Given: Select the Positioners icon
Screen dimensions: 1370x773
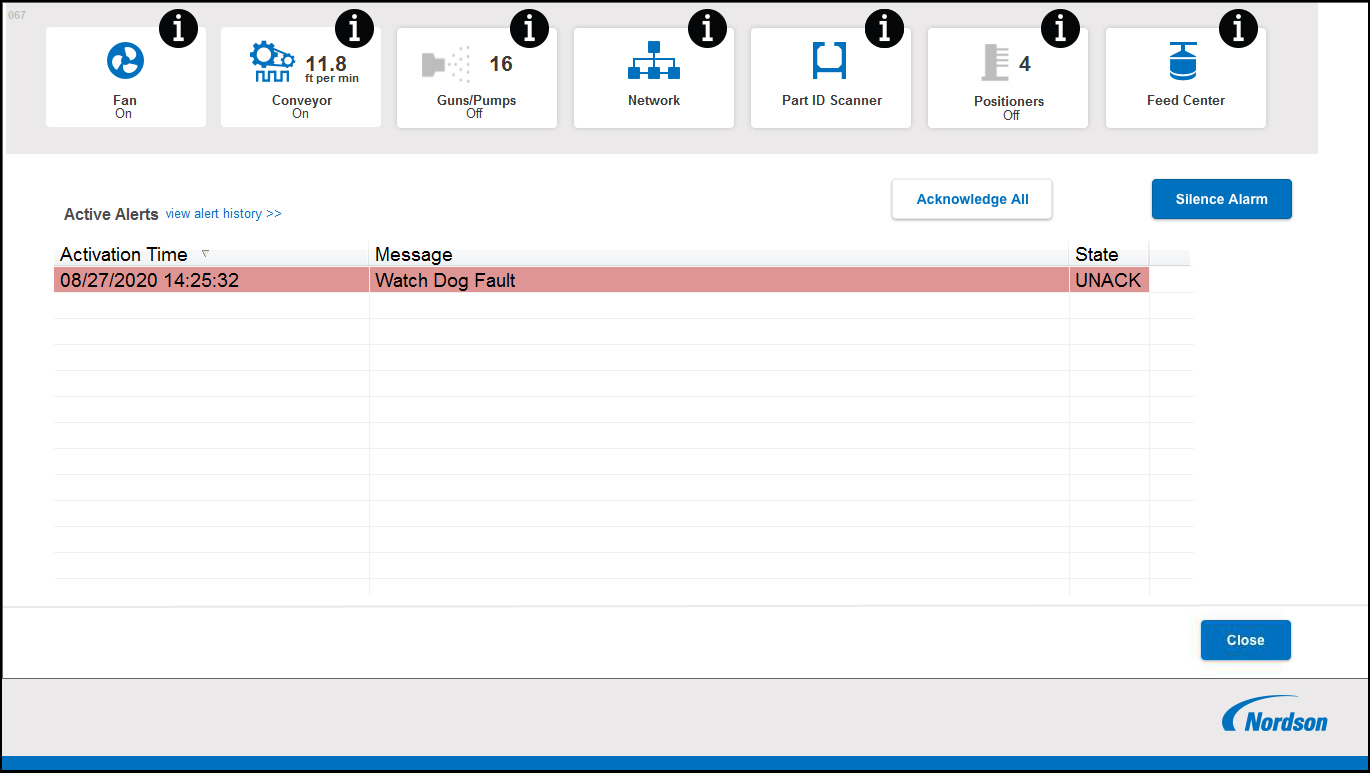Looking at the screenshot, I should point(993,63).
